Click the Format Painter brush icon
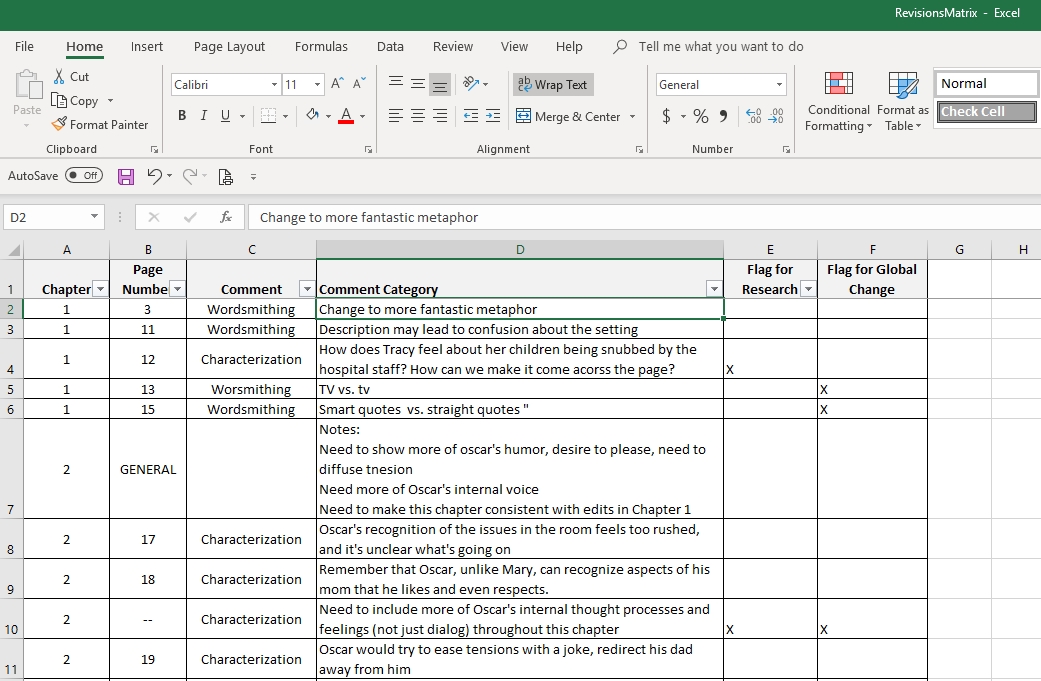 (59, 125)
